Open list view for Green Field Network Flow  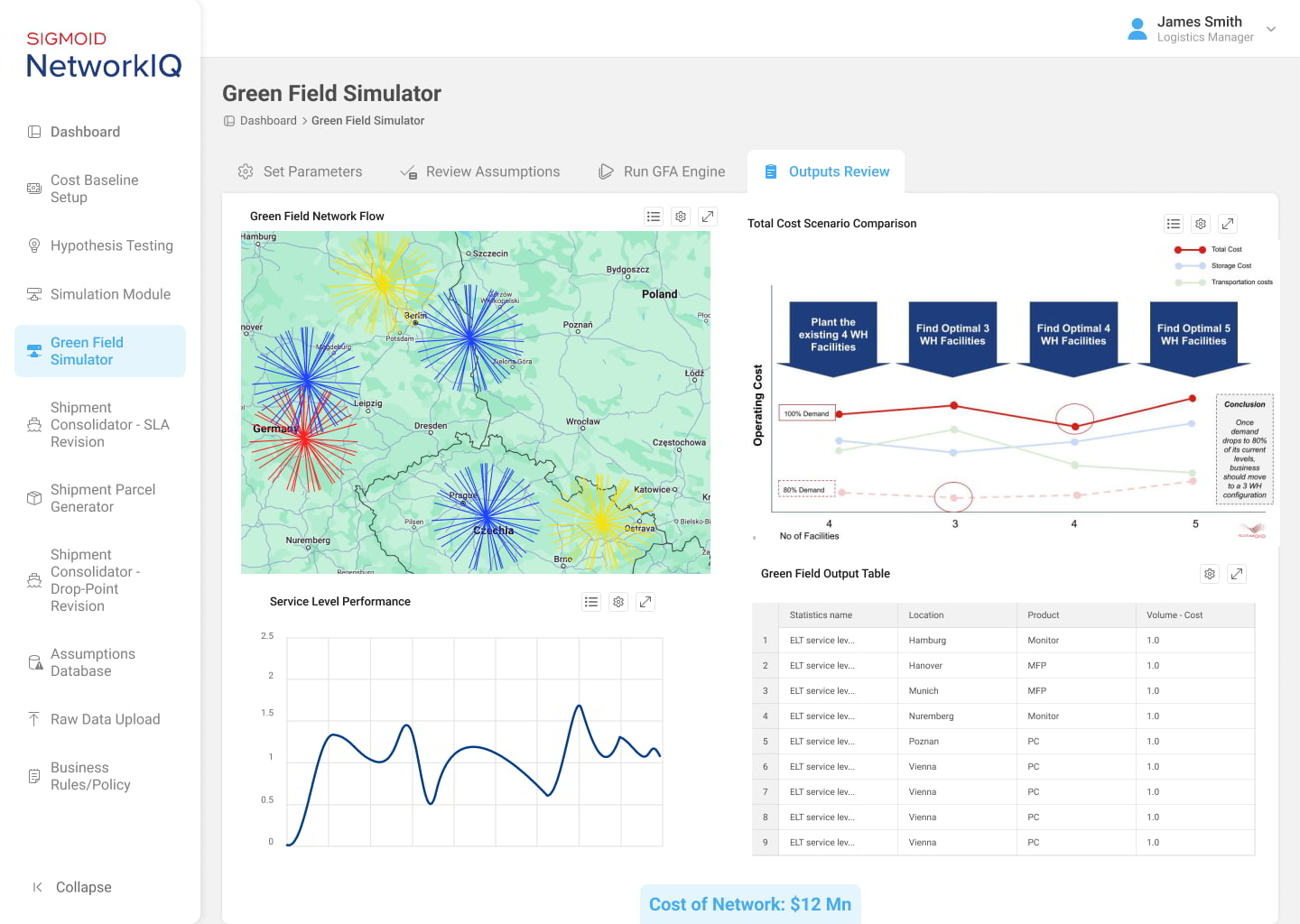[x=654, y=217]
